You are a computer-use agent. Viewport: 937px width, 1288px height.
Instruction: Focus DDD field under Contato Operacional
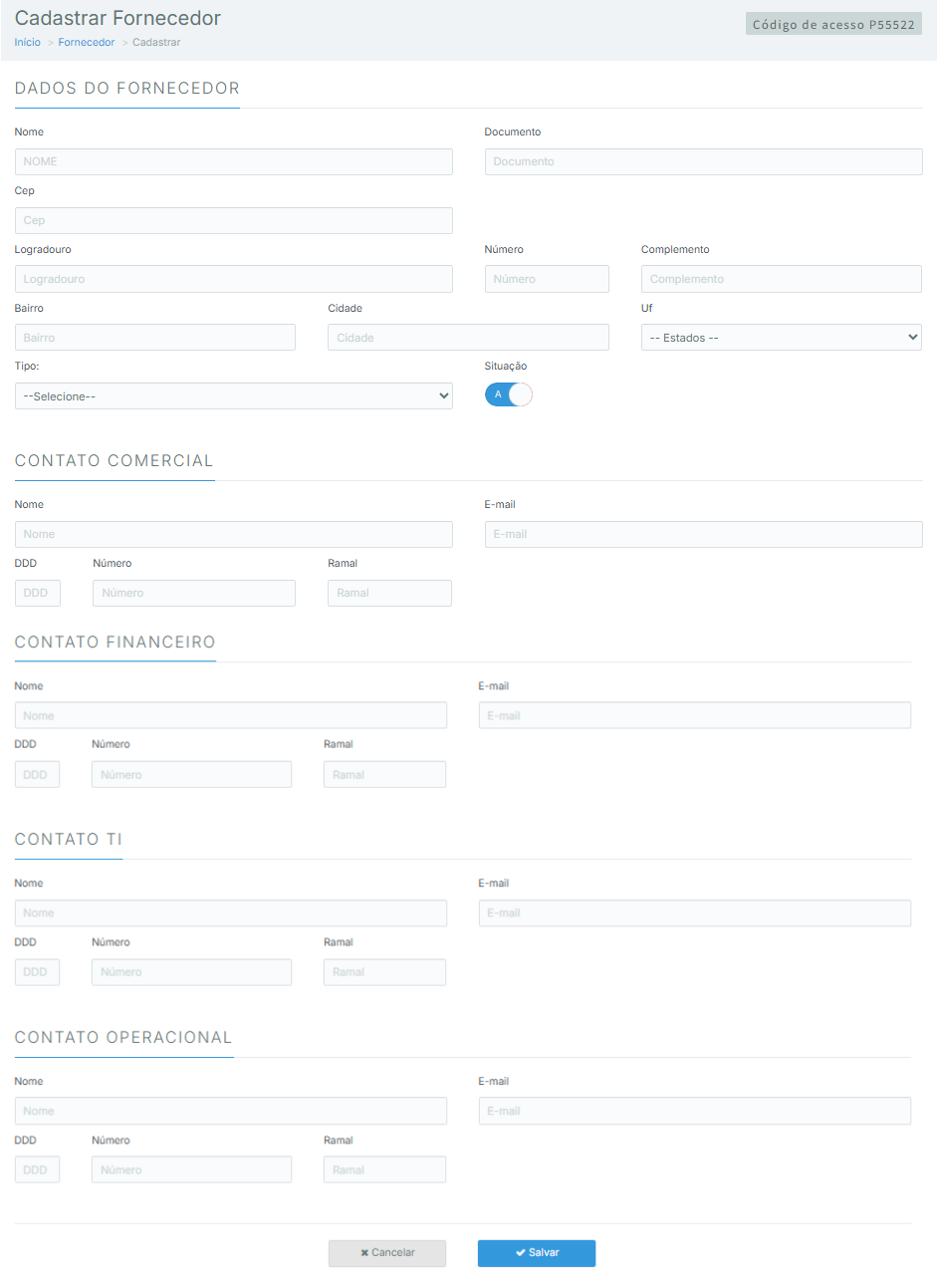click(x=37, y=1169)
